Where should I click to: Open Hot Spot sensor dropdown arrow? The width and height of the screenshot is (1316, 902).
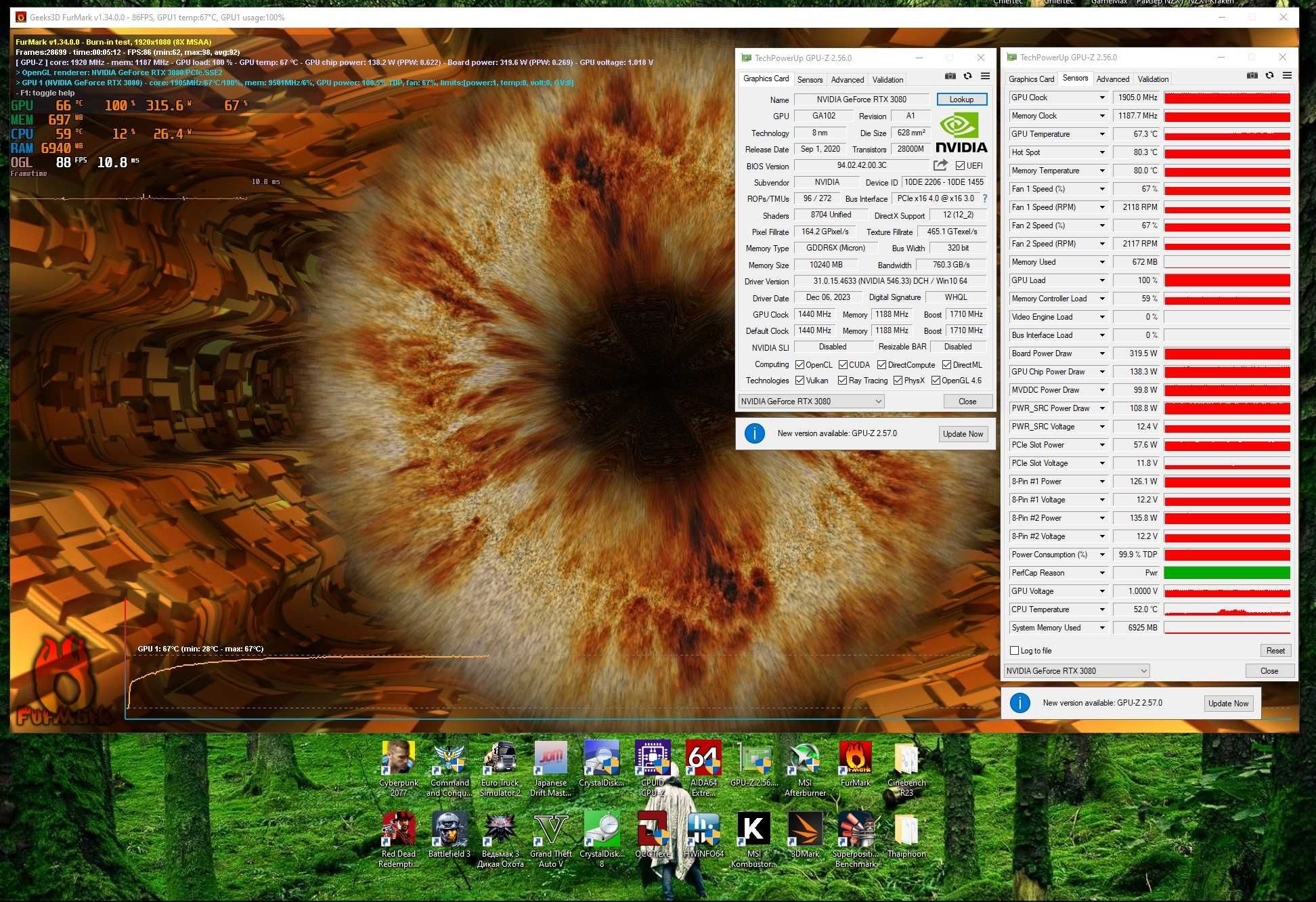[1102, 152]
